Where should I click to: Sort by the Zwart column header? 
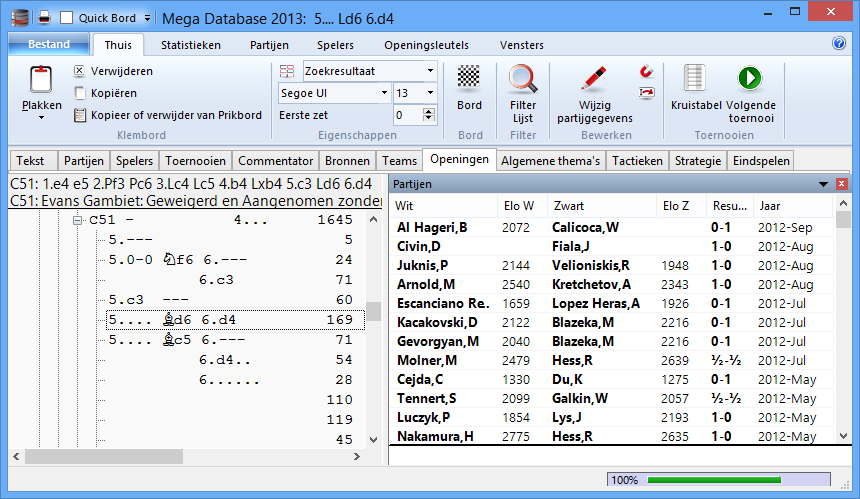(x=602, y=206)
